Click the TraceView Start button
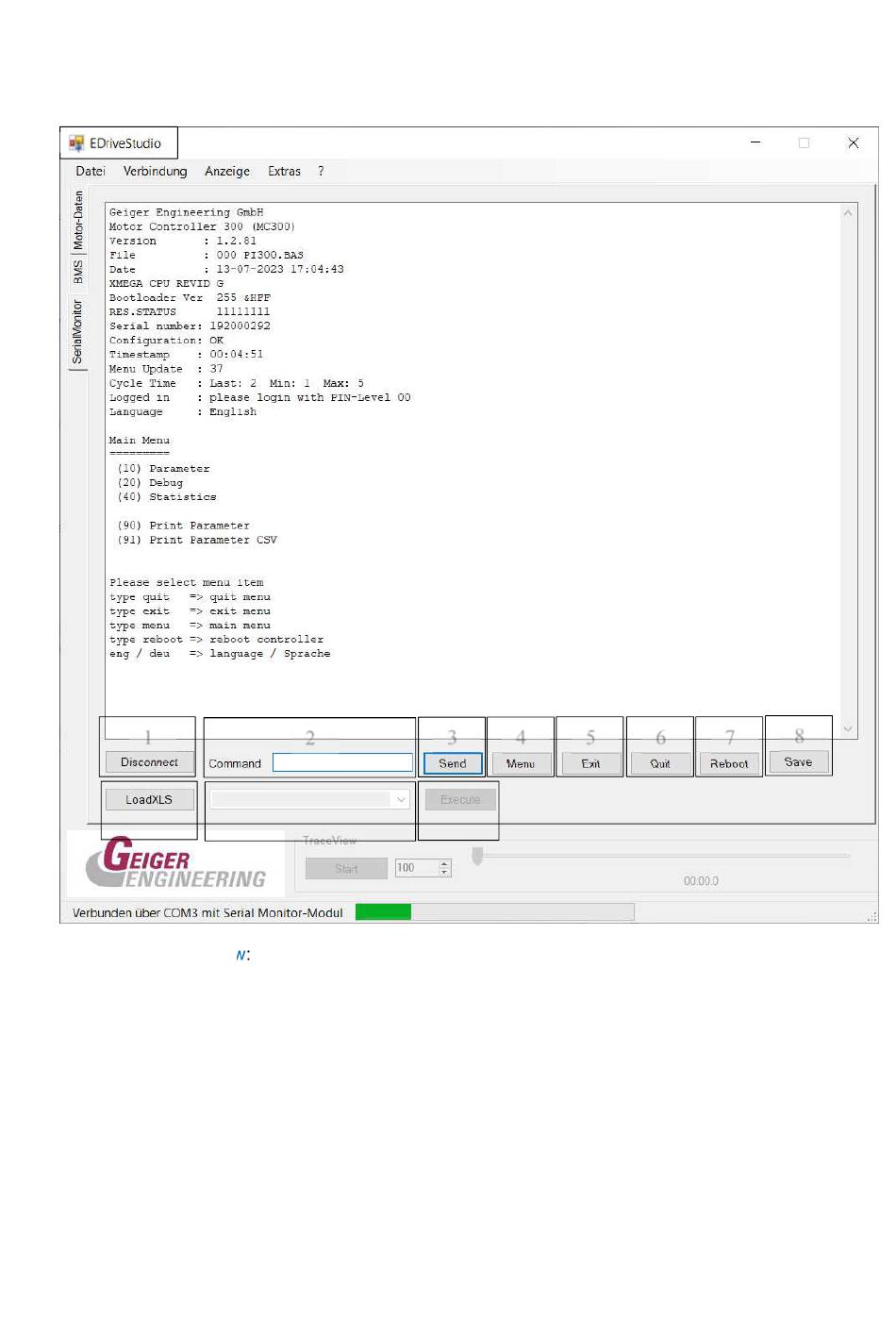This screenshot has width=896, height=1319. (x=346, y=868)
